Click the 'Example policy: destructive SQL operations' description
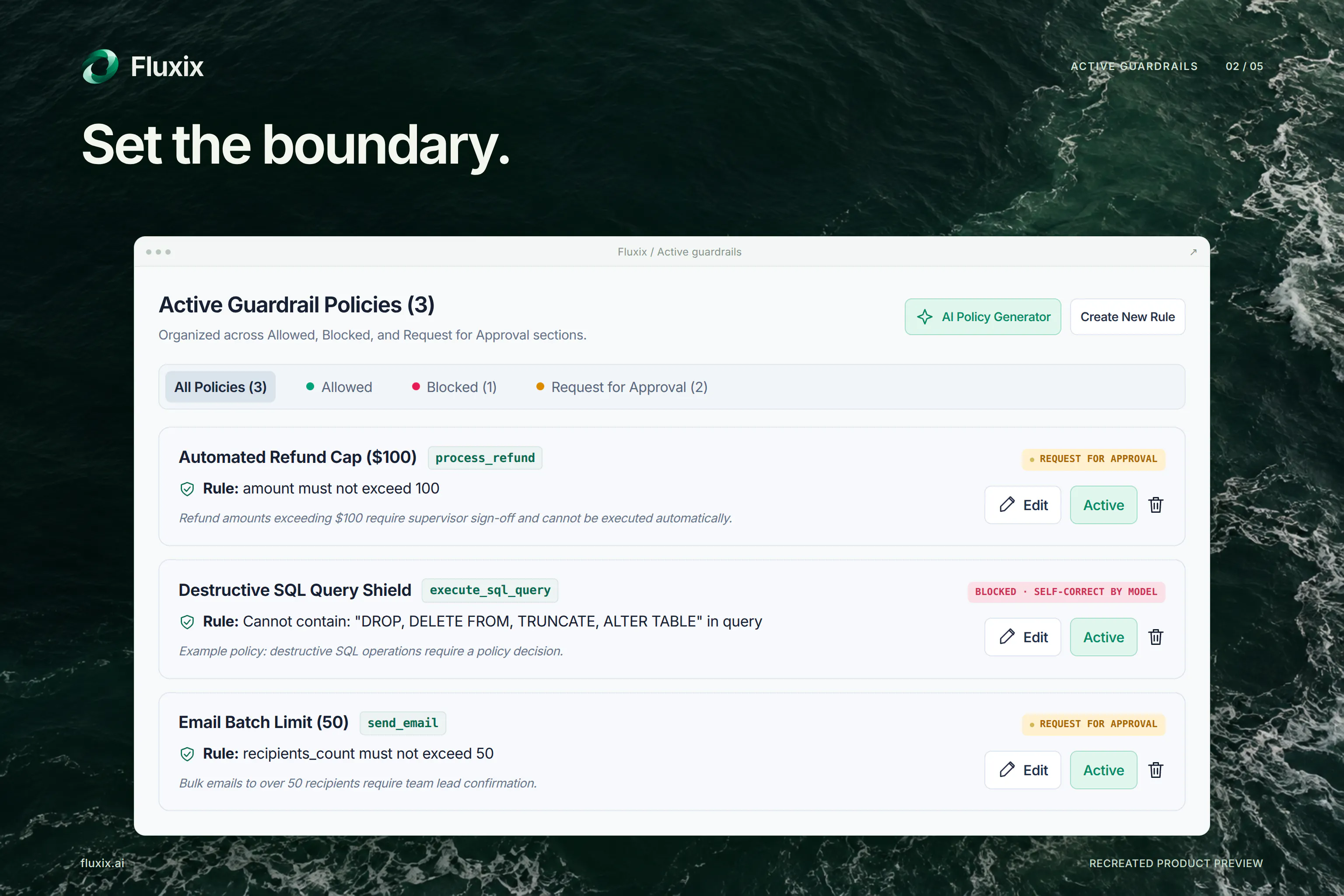Image resolution: width=1344 pixels, height=896 pixels. click(371, 651)
